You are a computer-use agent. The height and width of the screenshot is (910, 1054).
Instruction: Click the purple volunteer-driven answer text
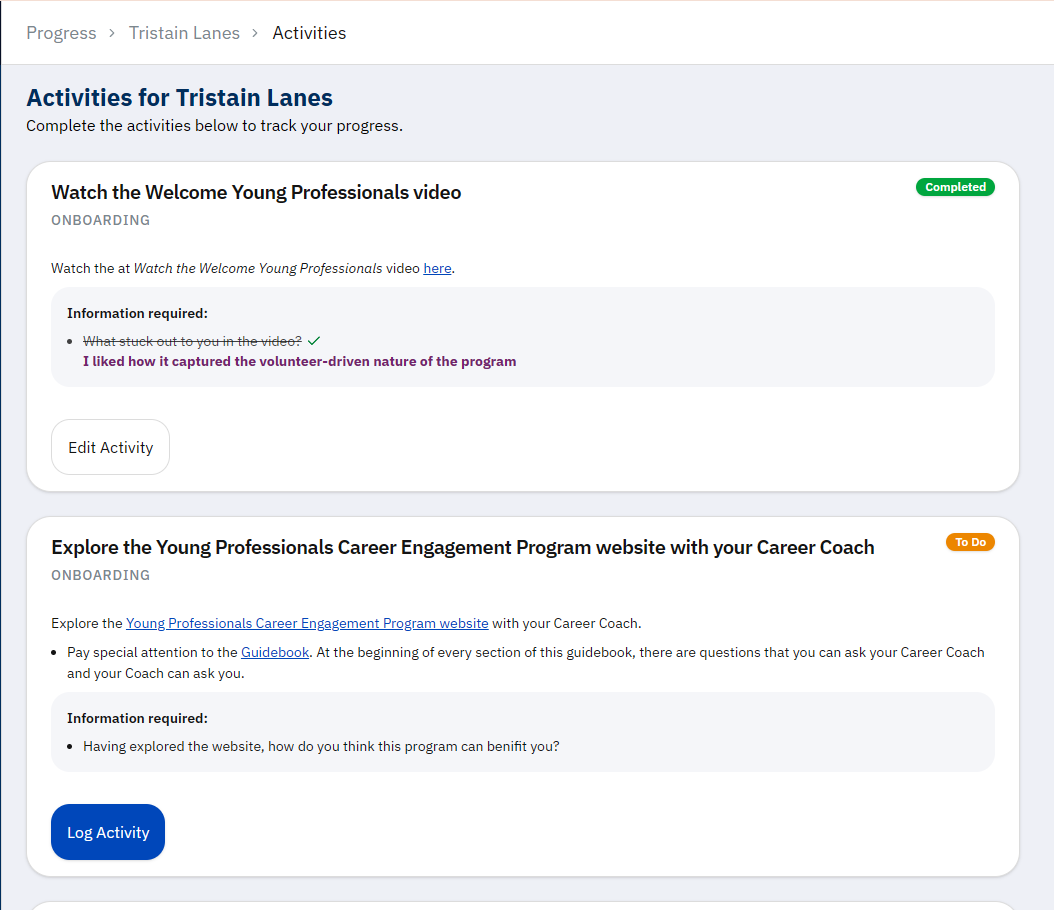coord(299,361)
